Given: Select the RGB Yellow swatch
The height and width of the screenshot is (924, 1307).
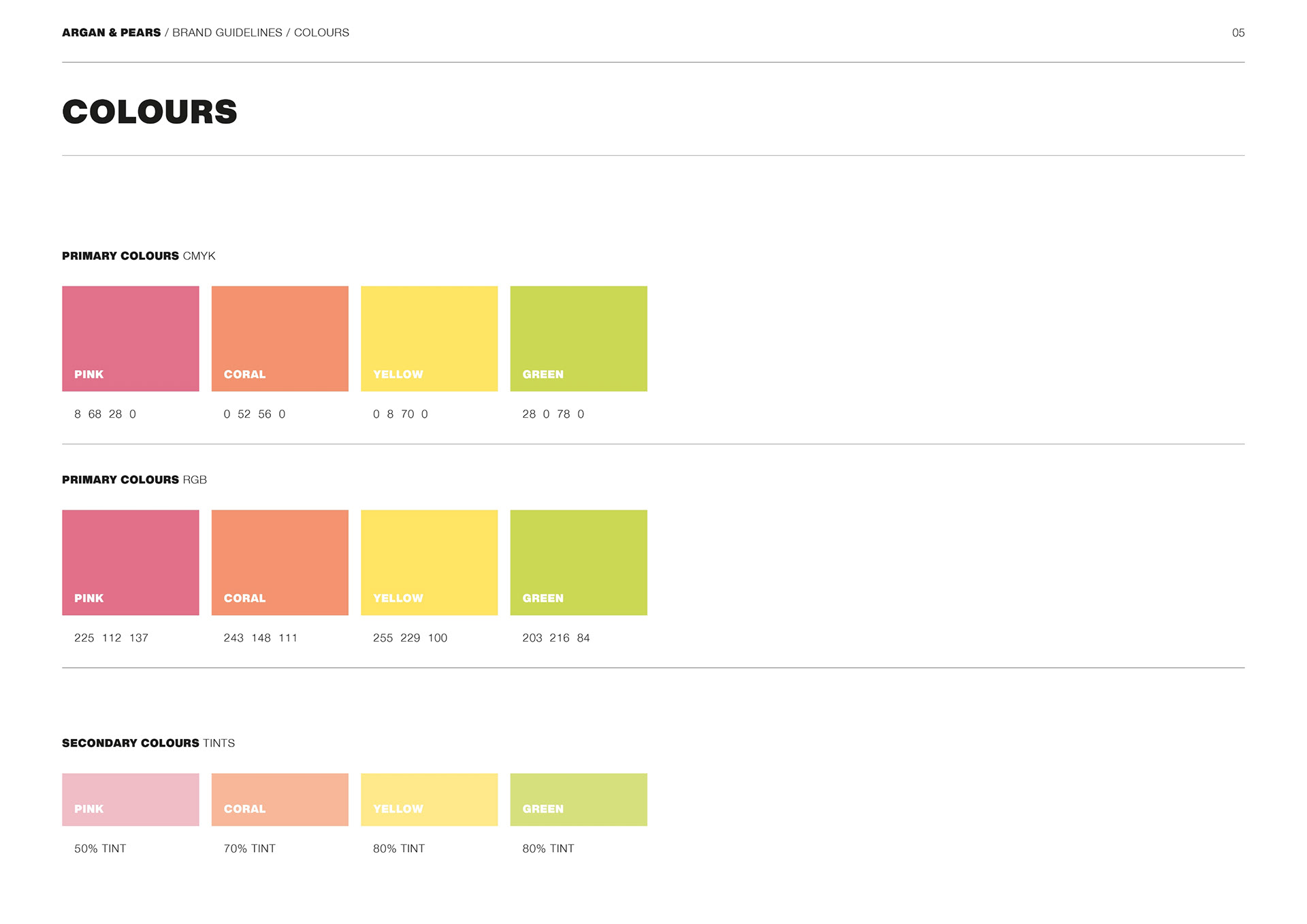Looking at the screenshot, I should (429, 562).
